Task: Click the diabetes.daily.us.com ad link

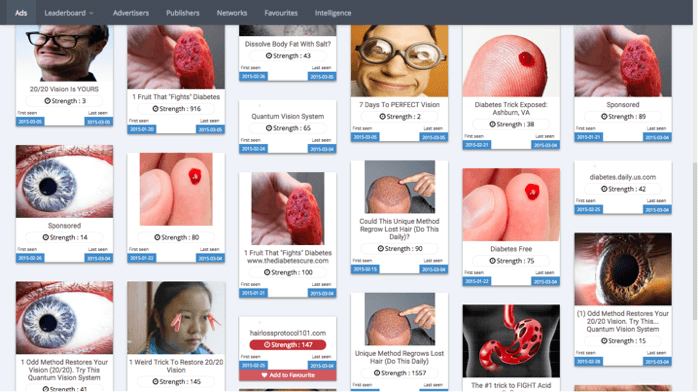Action: click(x=623, y=177)
